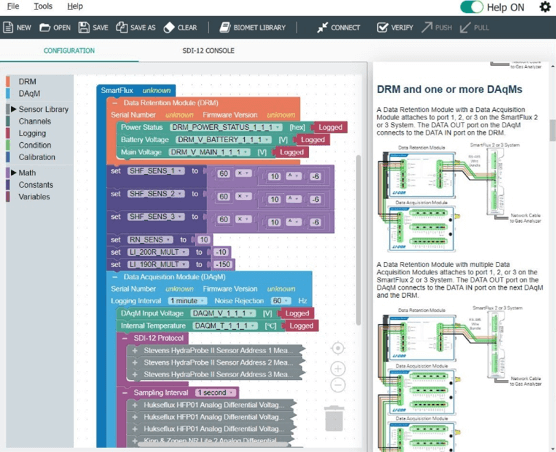556x452 pixels.
Task: Open DAQM_T_1_1_1 dropdown
Action: pyautogui.click(x=226, y=326)
